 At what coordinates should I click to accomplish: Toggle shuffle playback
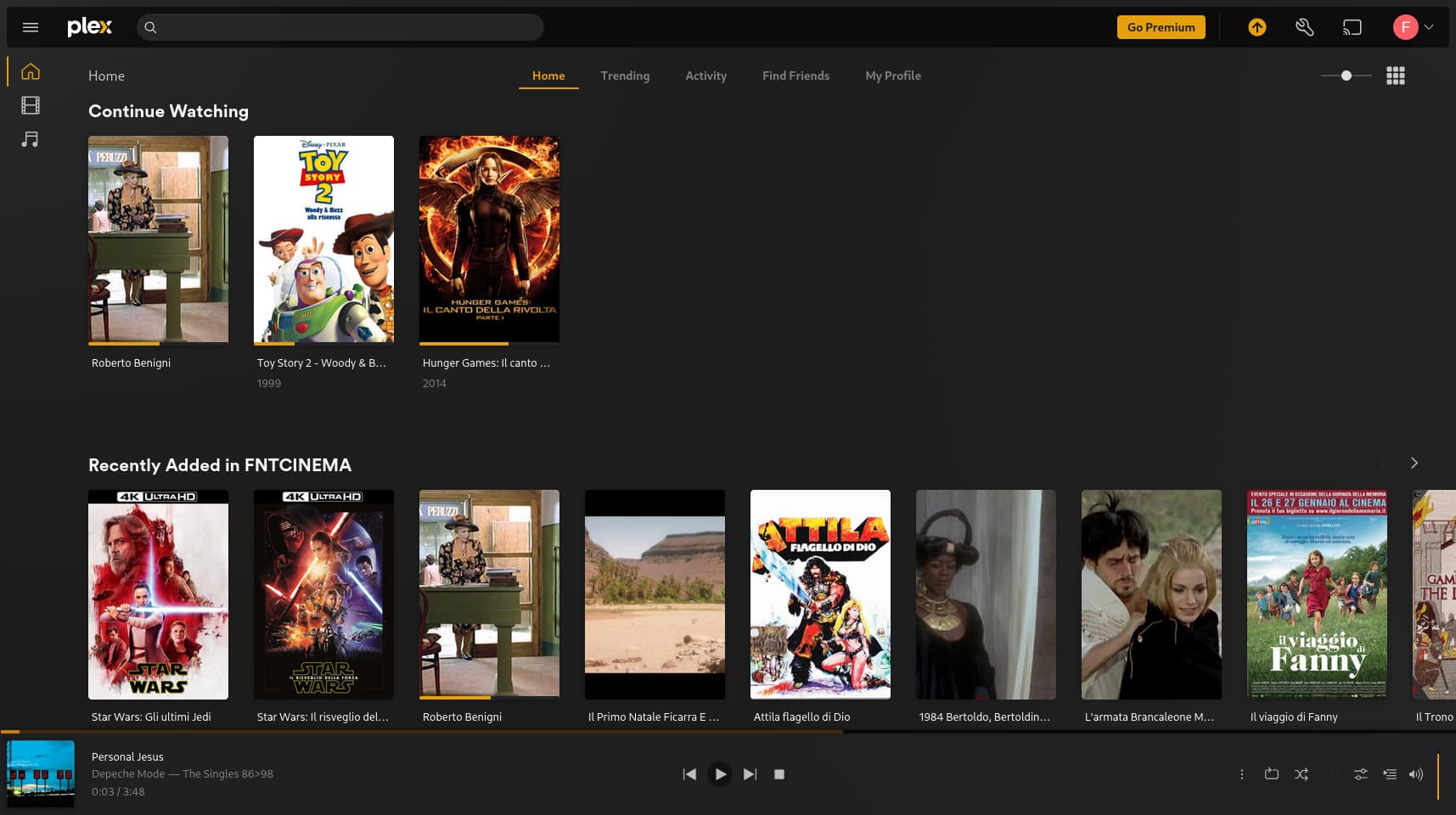click(1301, 774)
